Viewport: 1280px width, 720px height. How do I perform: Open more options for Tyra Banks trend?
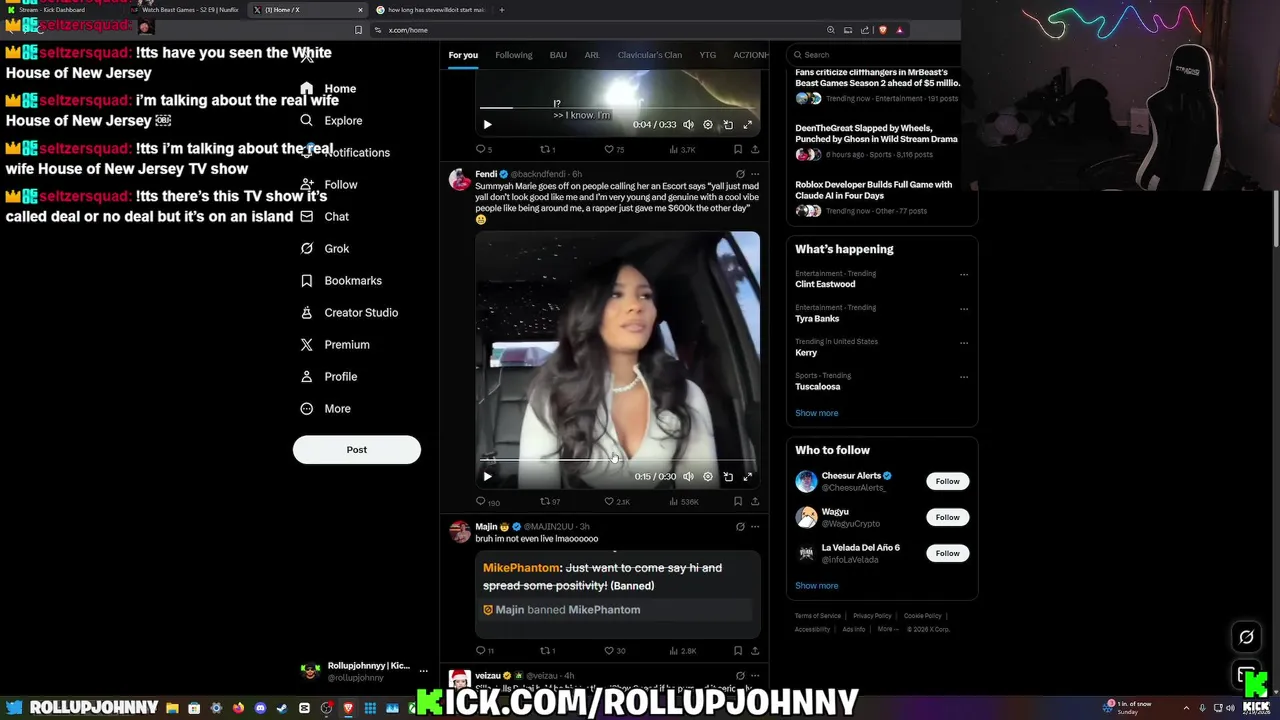coord(964,309)
